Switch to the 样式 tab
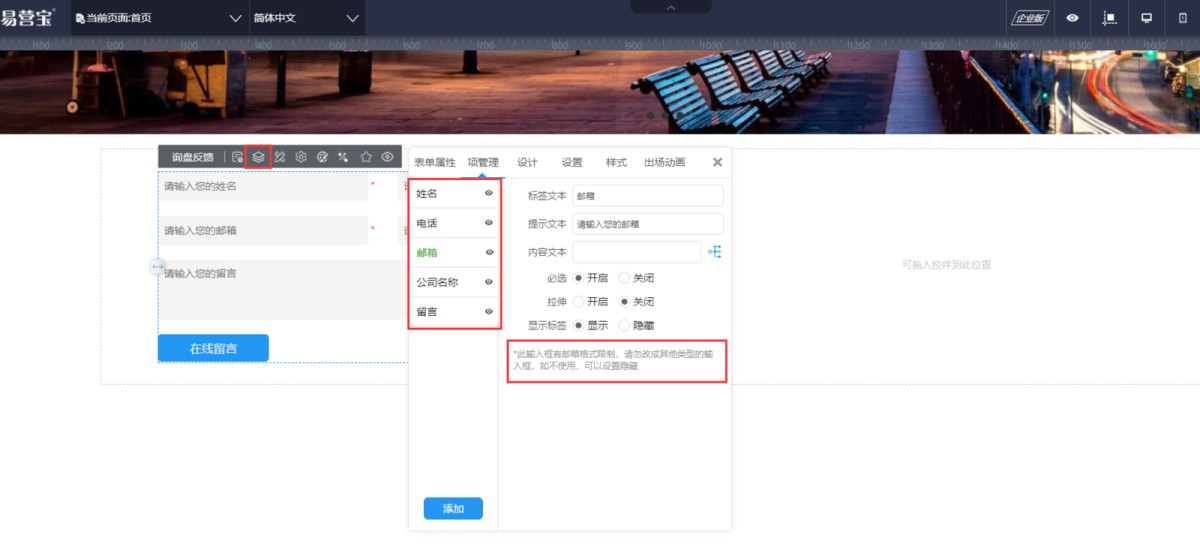Image resolution: width=1200 pixels, height=547 pixels. coord(616,162)
